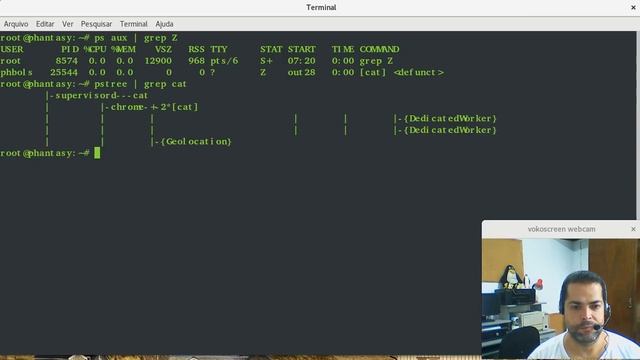
Task: Click the PID value 8574
Action: click(67, 61)
